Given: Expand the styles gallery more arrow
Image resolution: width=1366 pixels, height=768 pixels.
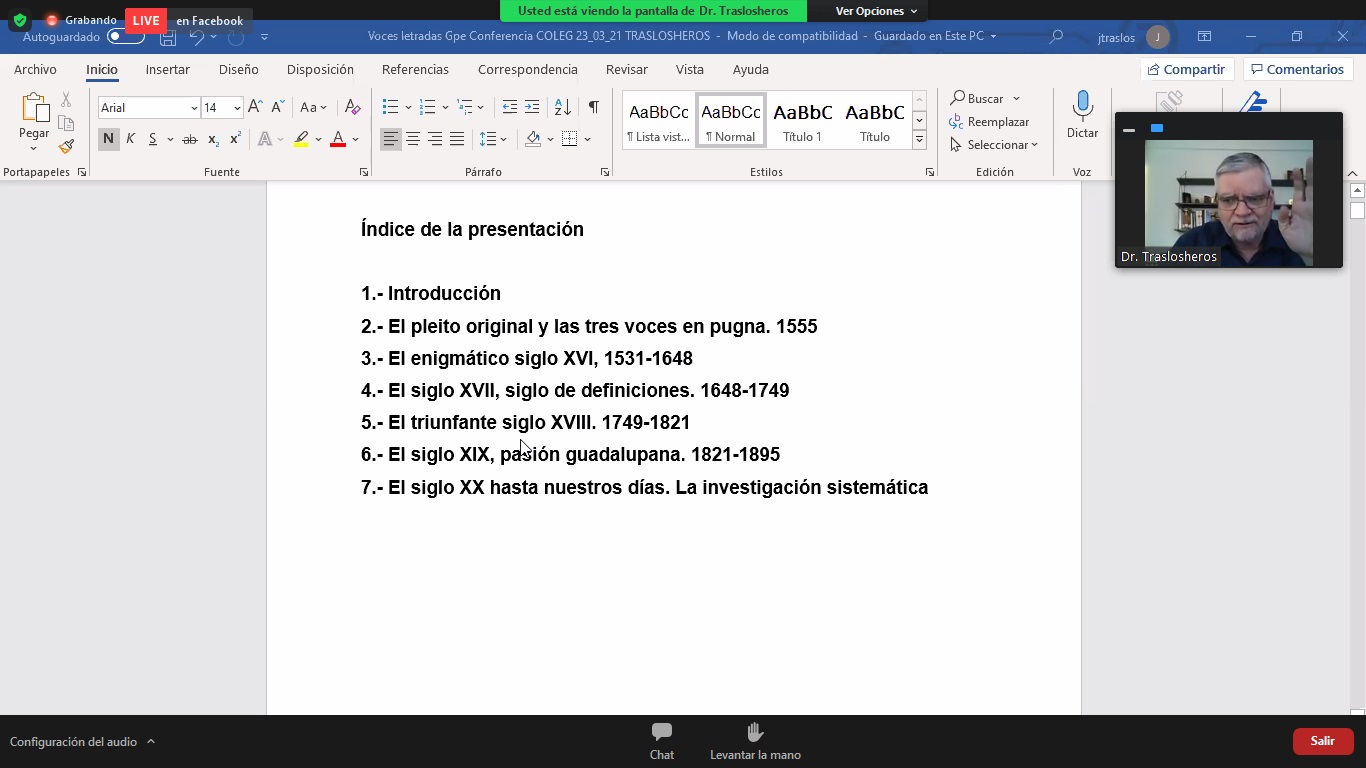Looking at the screenshot, I should tap(919, 140).
